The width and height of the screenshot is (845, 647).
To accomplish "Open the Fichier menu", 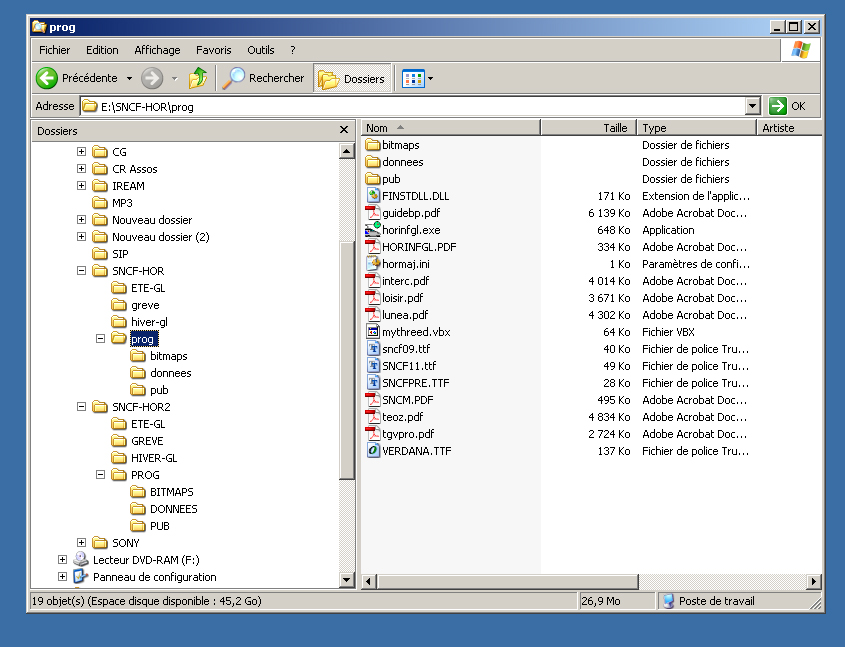I will (54, 50).
